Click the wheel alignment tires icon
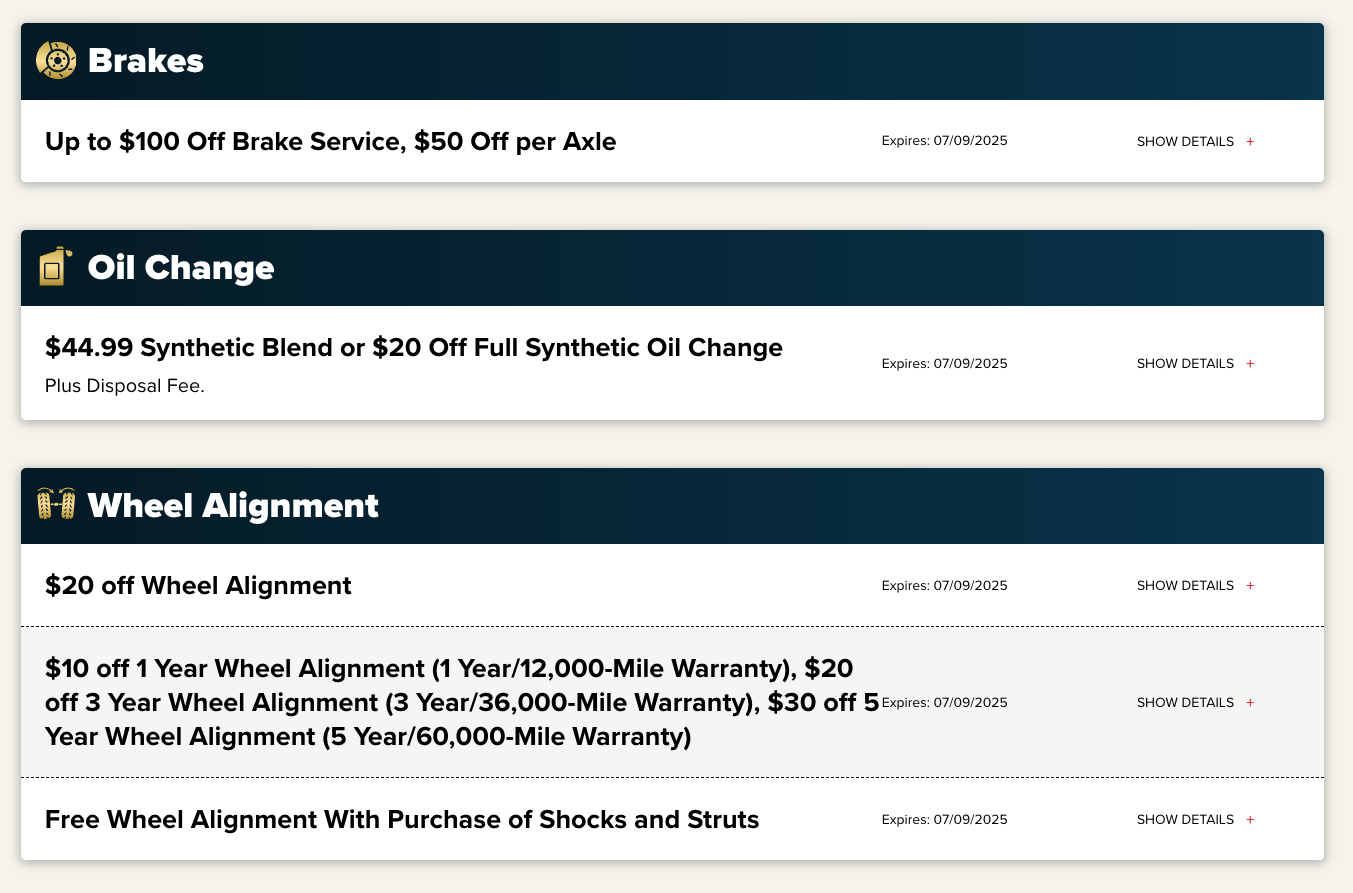1353x893 pixels. [56, 505]
